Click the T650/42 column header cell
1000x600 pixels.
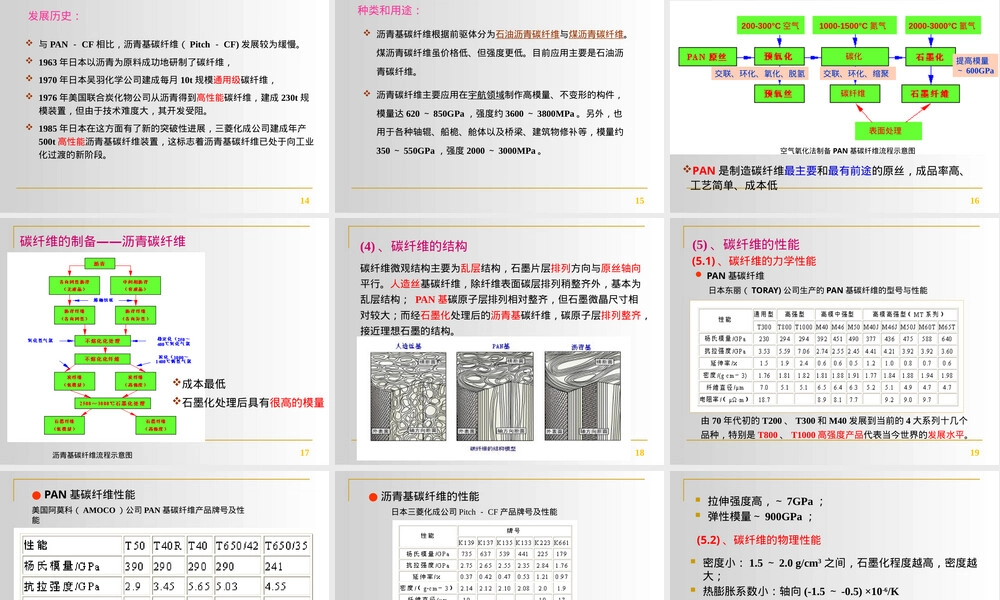237,545
